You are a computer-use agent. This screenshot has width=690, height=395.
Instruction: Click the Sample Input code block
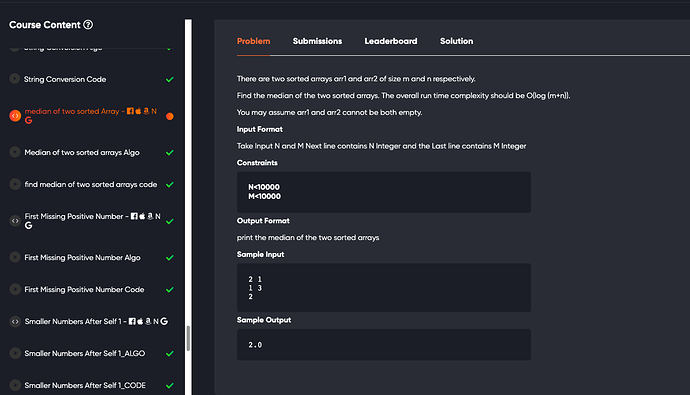click(x=384, y=288)
